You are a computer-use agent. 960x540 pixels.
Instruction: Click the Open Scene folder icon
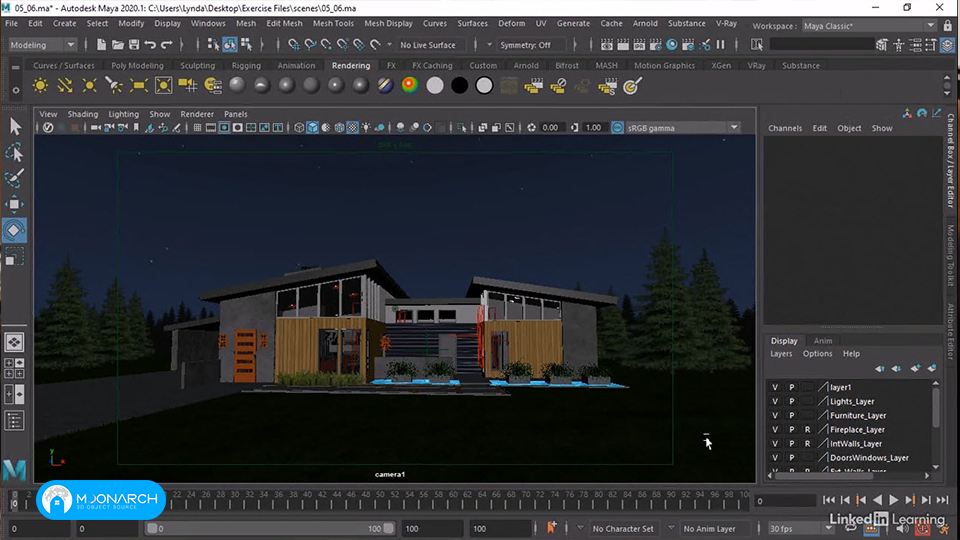coord(118,45)
